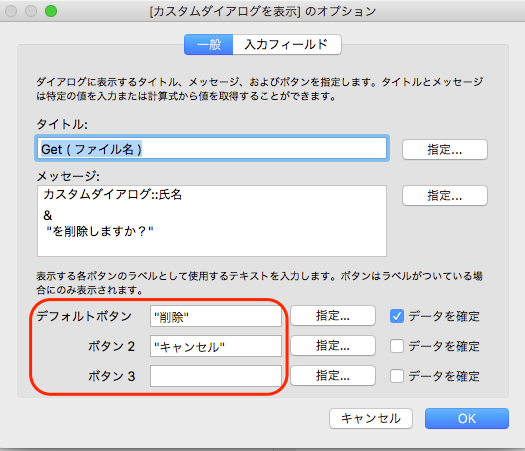This screenshot has height=451, width=525.
Task: Uncheck データを確定 for the default button
Action: tap(397, 316)
